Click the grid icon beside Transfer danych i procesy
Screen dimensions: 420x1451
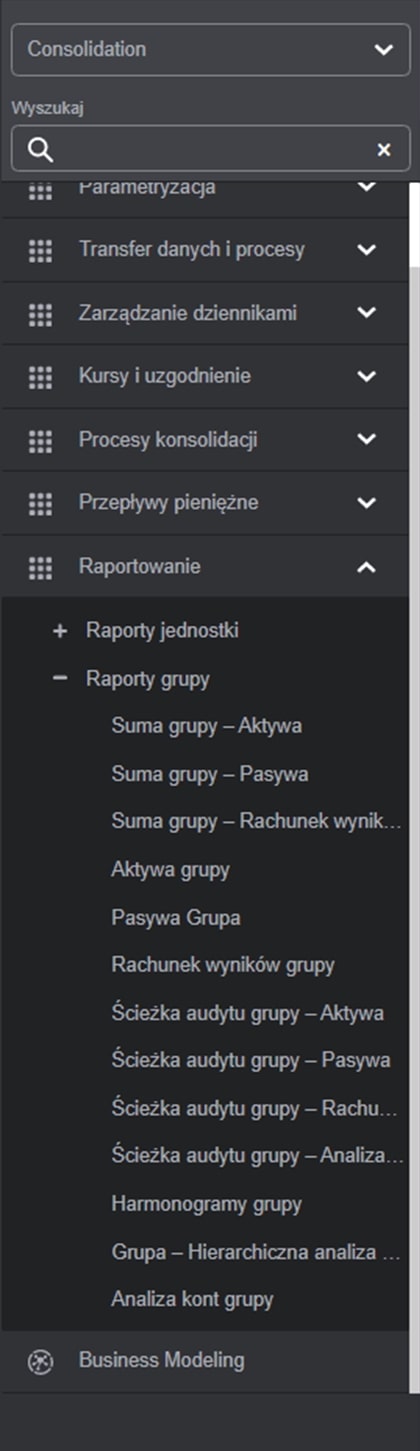pos(40,250)
